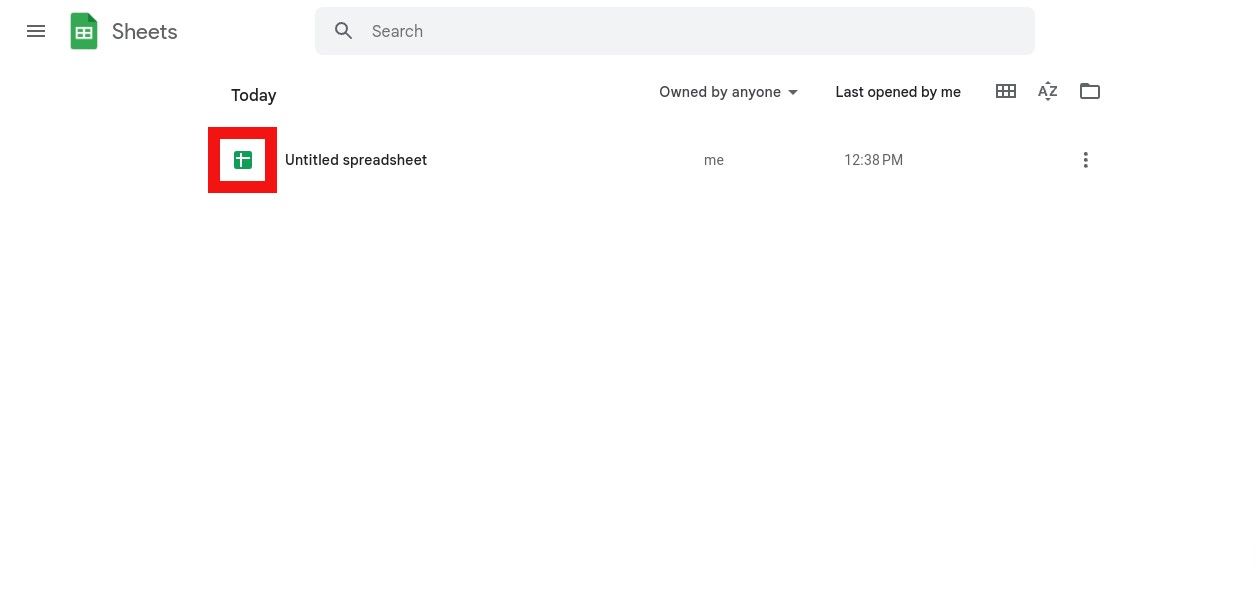Open Untitled spreadsheet by its name
1256x606 pixels.
pos(356,160)
